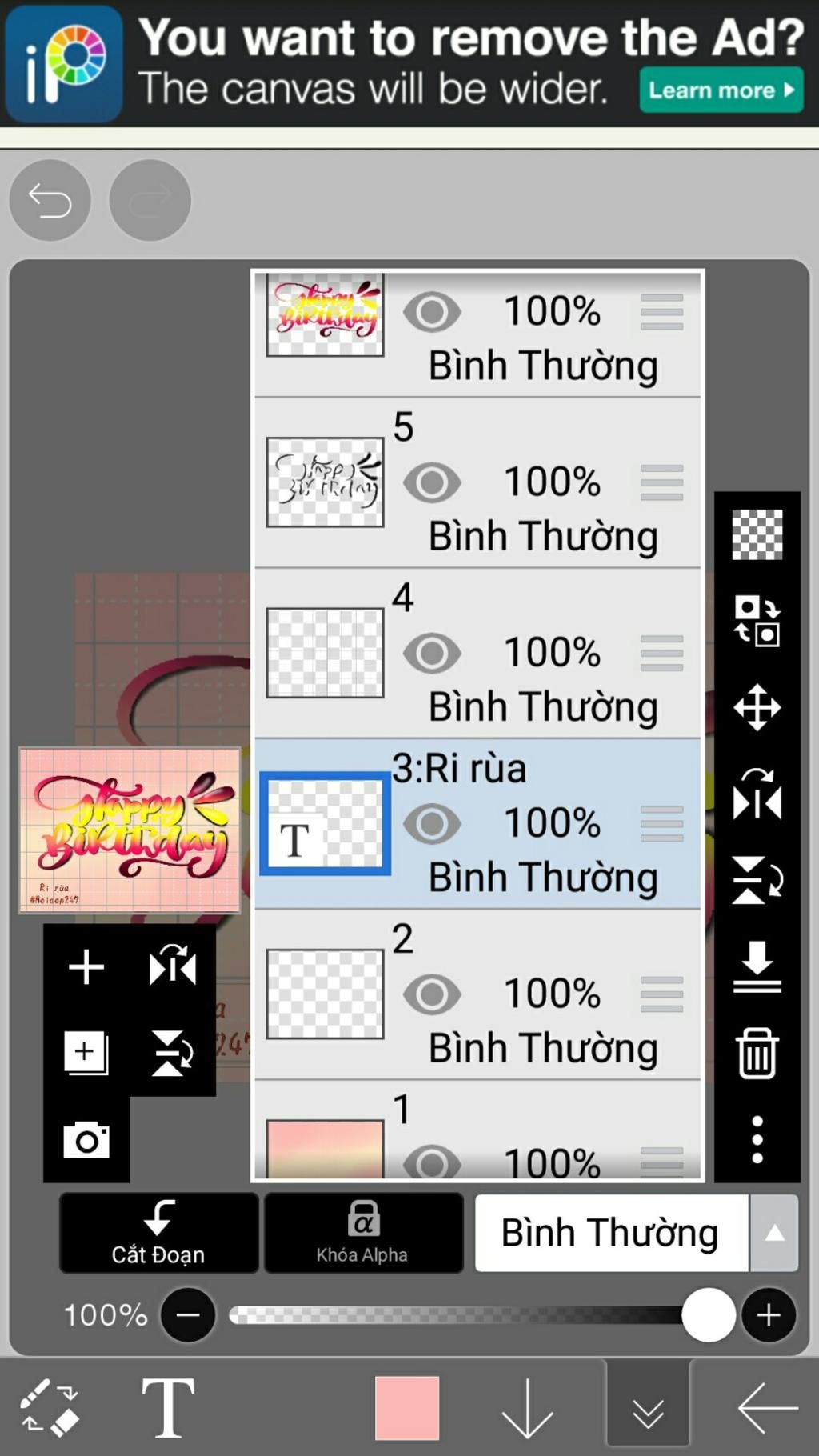819x1456 pixels.
Task: Click the delete layer trash icon
Action: pos(757,1053)
